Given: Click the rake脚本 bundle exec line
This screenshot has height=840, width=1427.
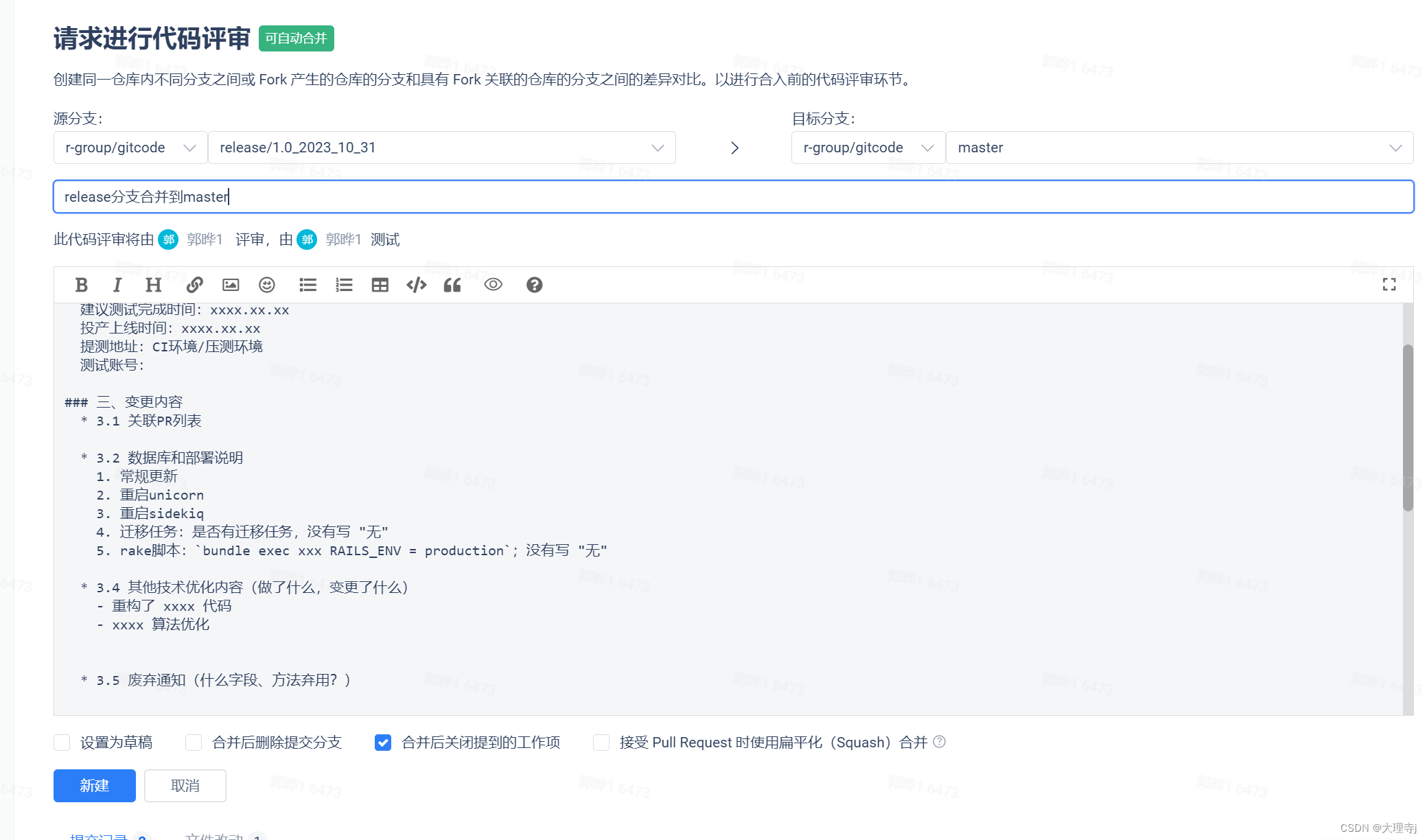Looking at the screenshot, I should click(351, 550).
